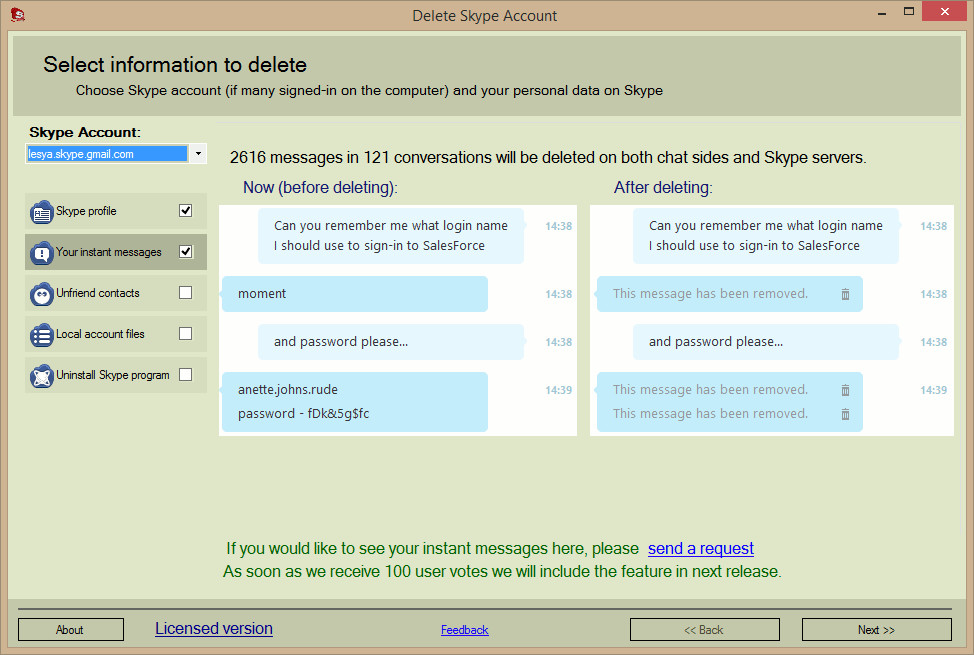The width and height of the screenshot is (974, 655).
Task: Enable the Local account files checkbox
Action: (x=185, y=334)
